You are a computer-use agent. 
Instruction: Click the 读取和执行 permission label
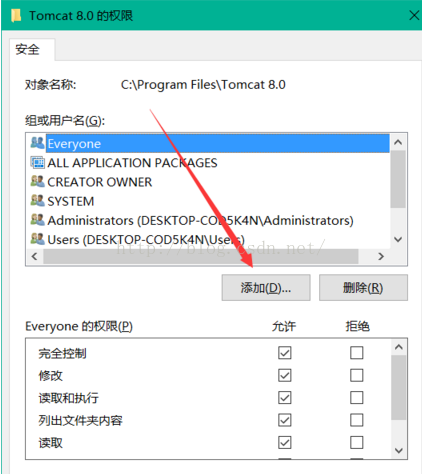pyautogui.click(x=68, y=398)
